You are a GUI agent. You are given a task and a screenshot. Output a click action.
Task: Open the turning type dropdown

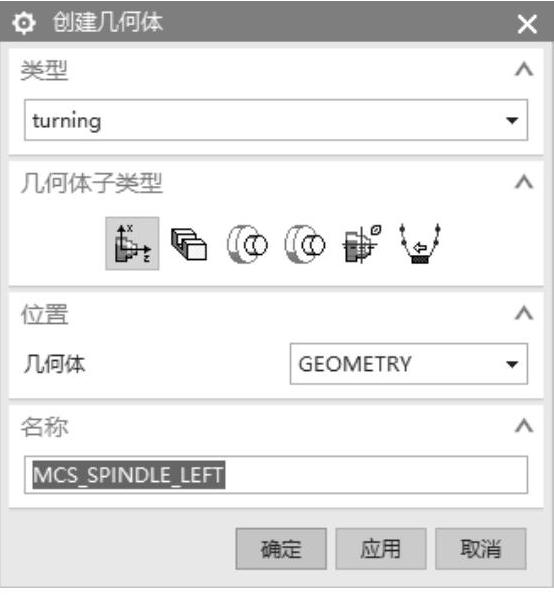click(276, 120)
